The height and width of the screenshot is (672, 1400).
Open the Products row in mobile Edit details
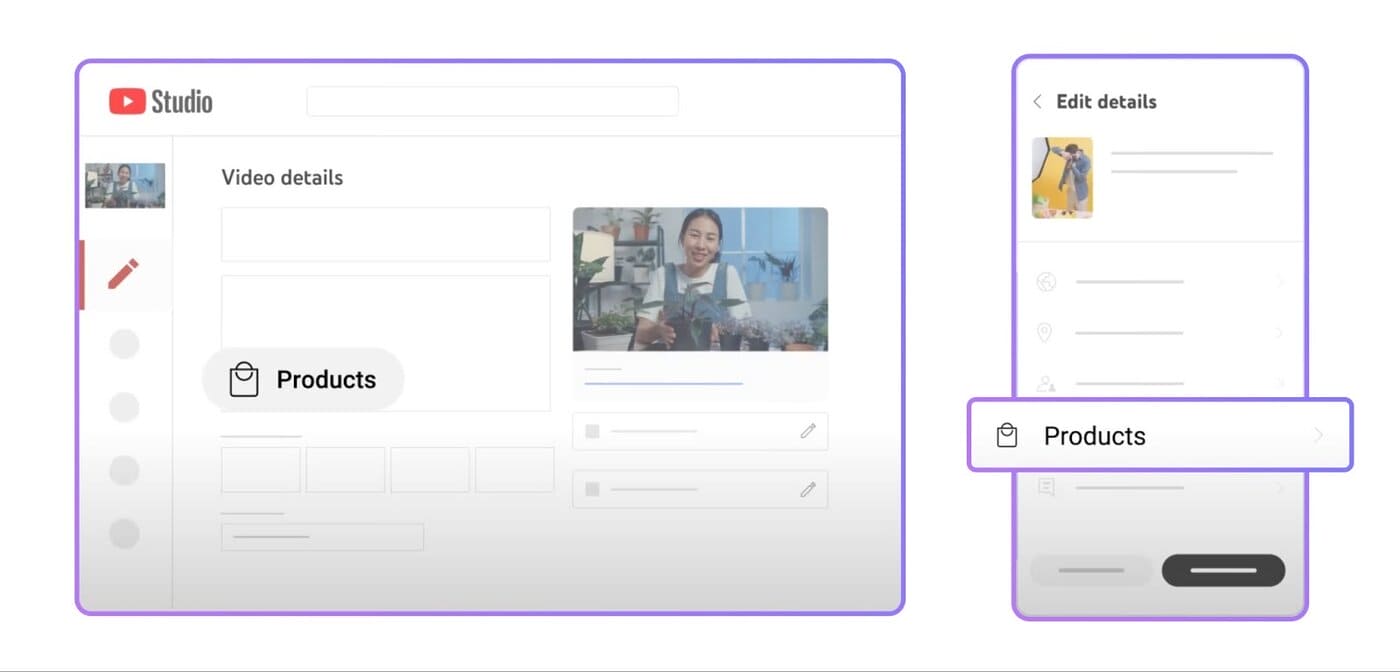[x=1160, y=435]
